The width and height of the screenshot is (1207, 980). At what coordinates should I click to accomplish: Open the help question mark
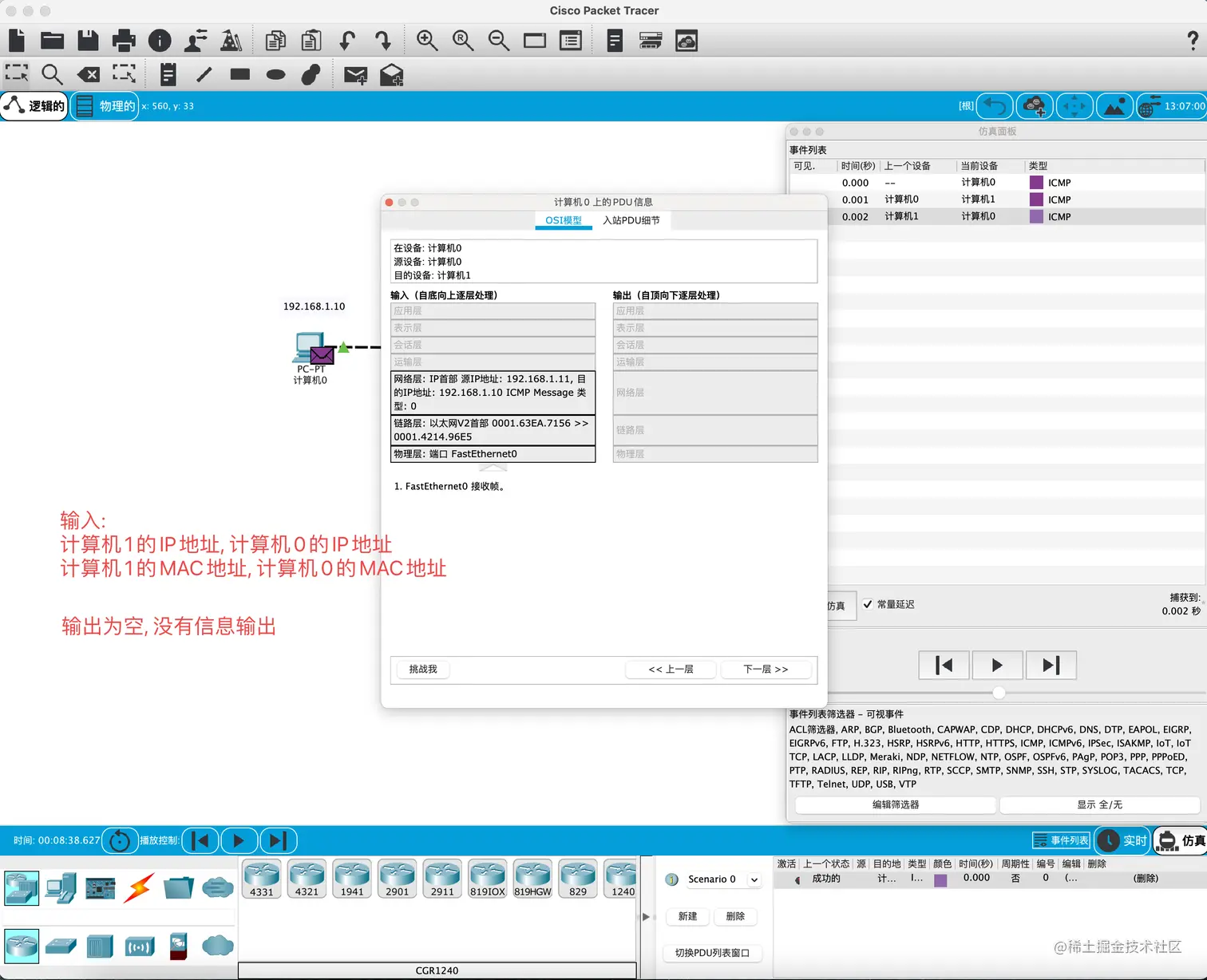click(x=1193, y=40)
